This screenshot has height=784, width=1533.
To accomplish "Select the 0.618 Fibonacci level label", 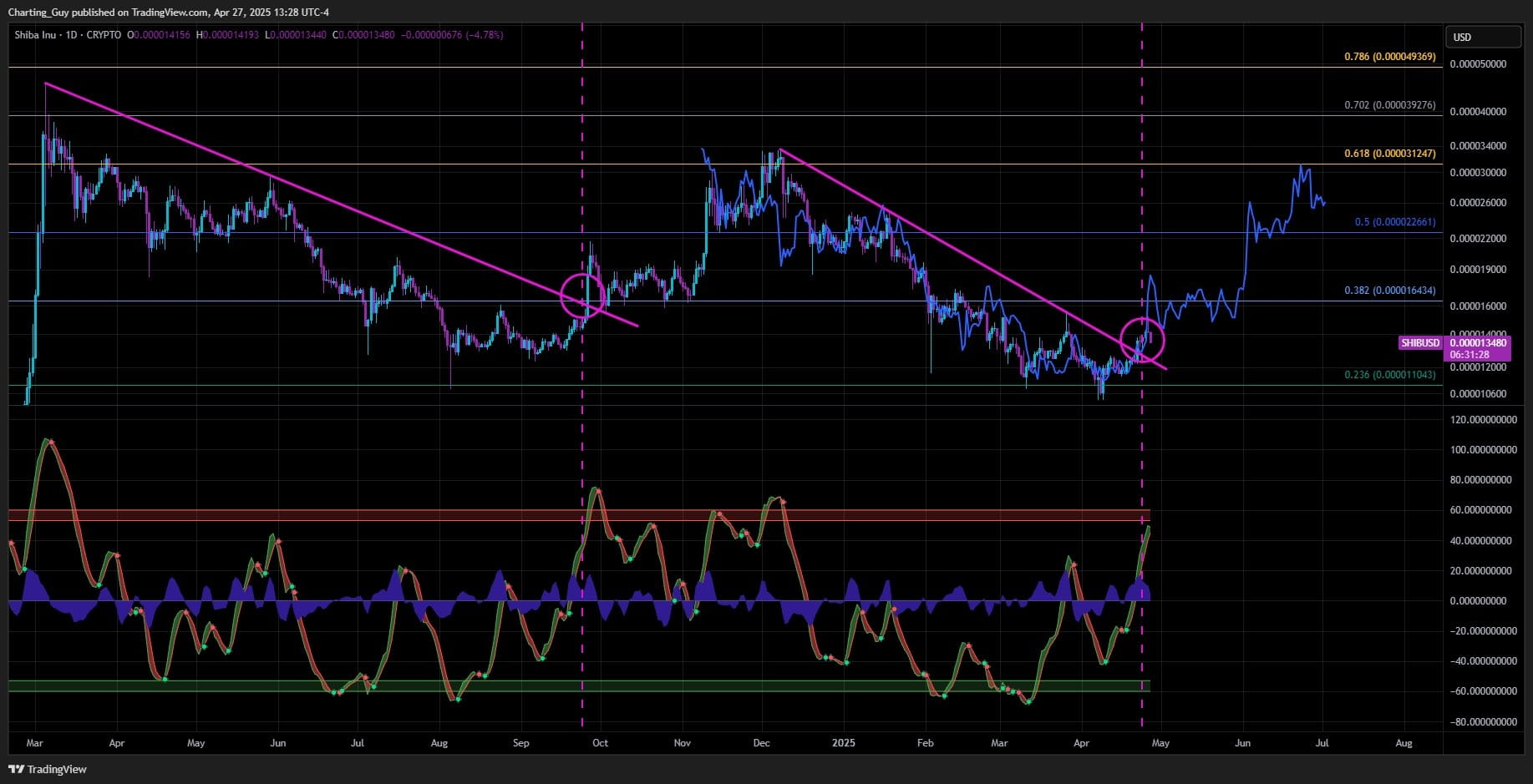I will [x=1389, y=154].
